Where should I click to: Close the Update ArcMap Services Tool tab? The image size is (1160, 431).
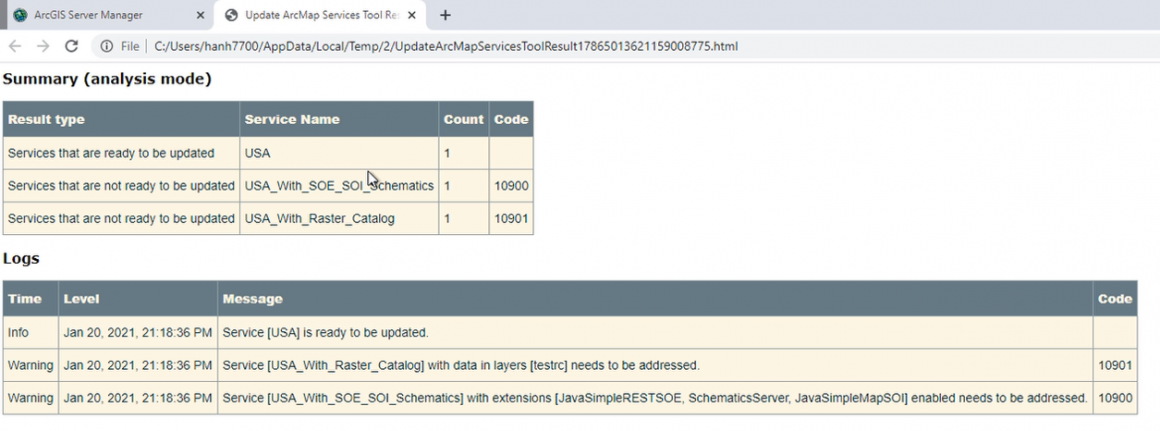coord(411,15)
